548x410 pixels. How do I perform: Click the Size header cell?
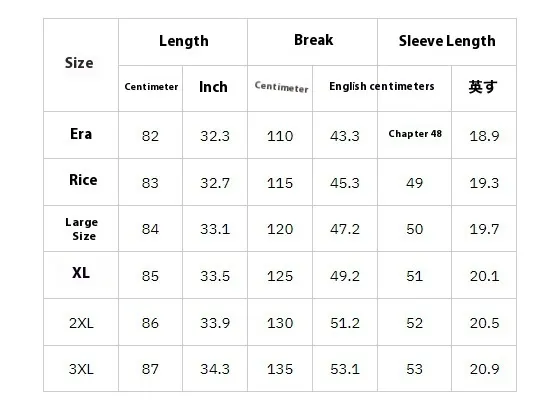tap(79, 63)
